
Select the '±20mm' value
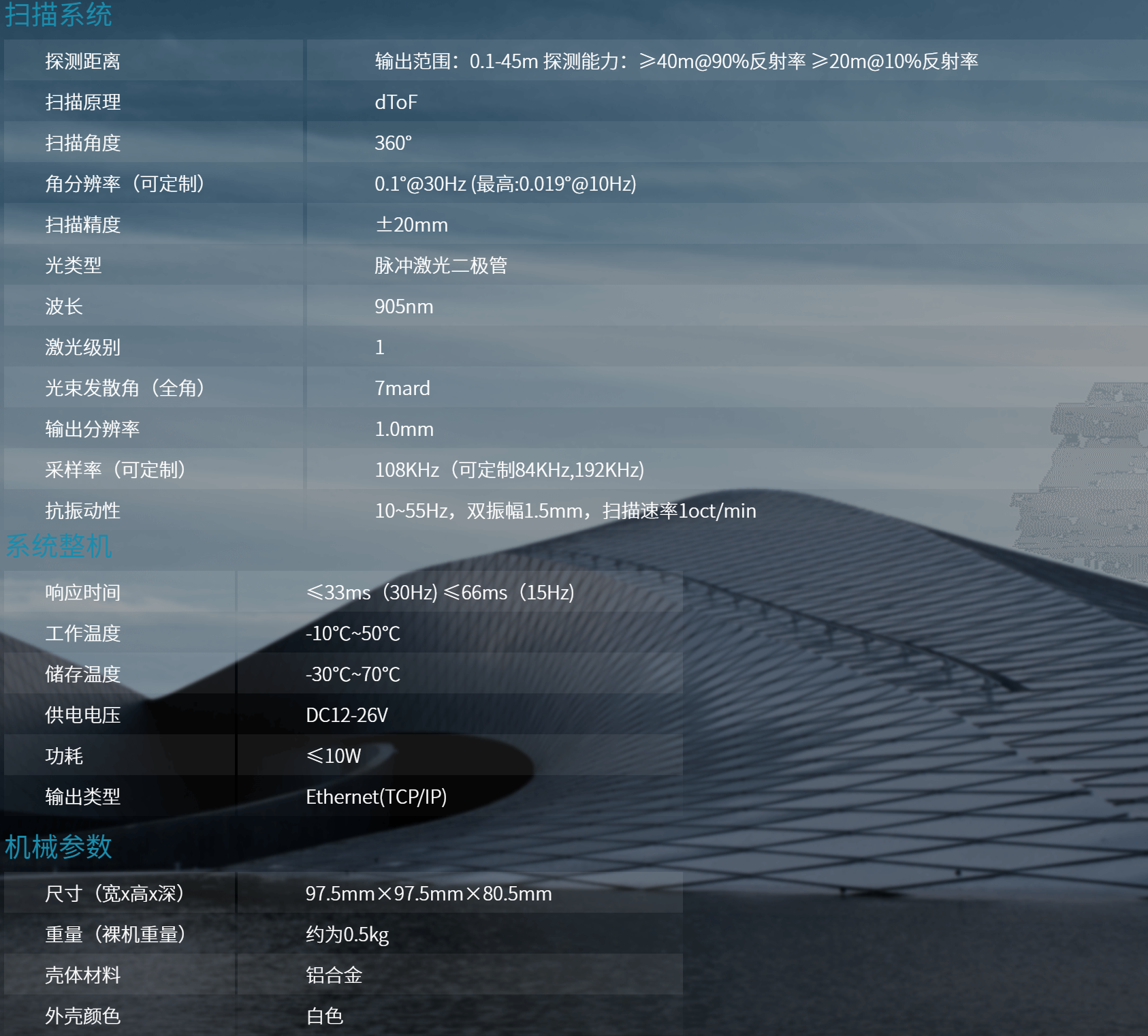click(411, 225)
